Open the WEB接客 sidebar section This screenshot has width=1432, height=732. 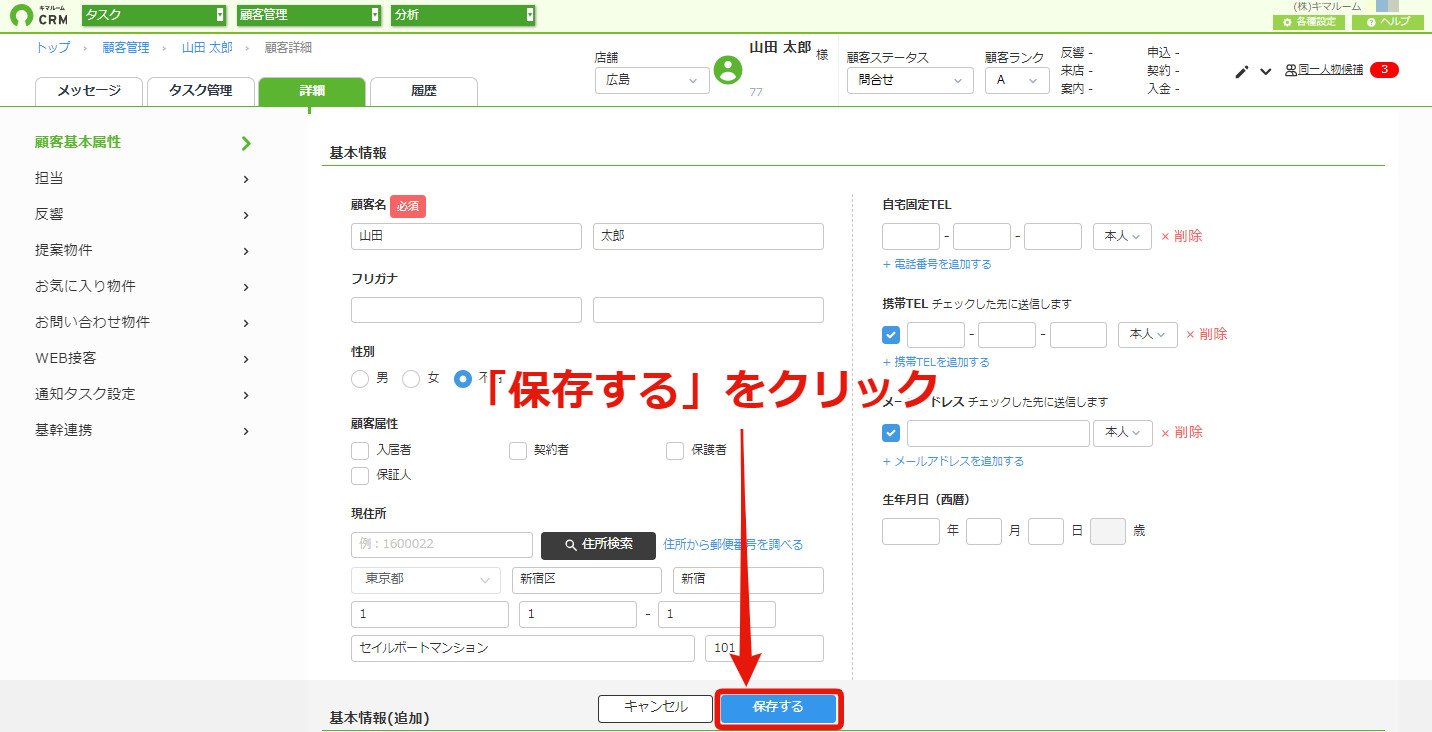click(x=142, y=359)
